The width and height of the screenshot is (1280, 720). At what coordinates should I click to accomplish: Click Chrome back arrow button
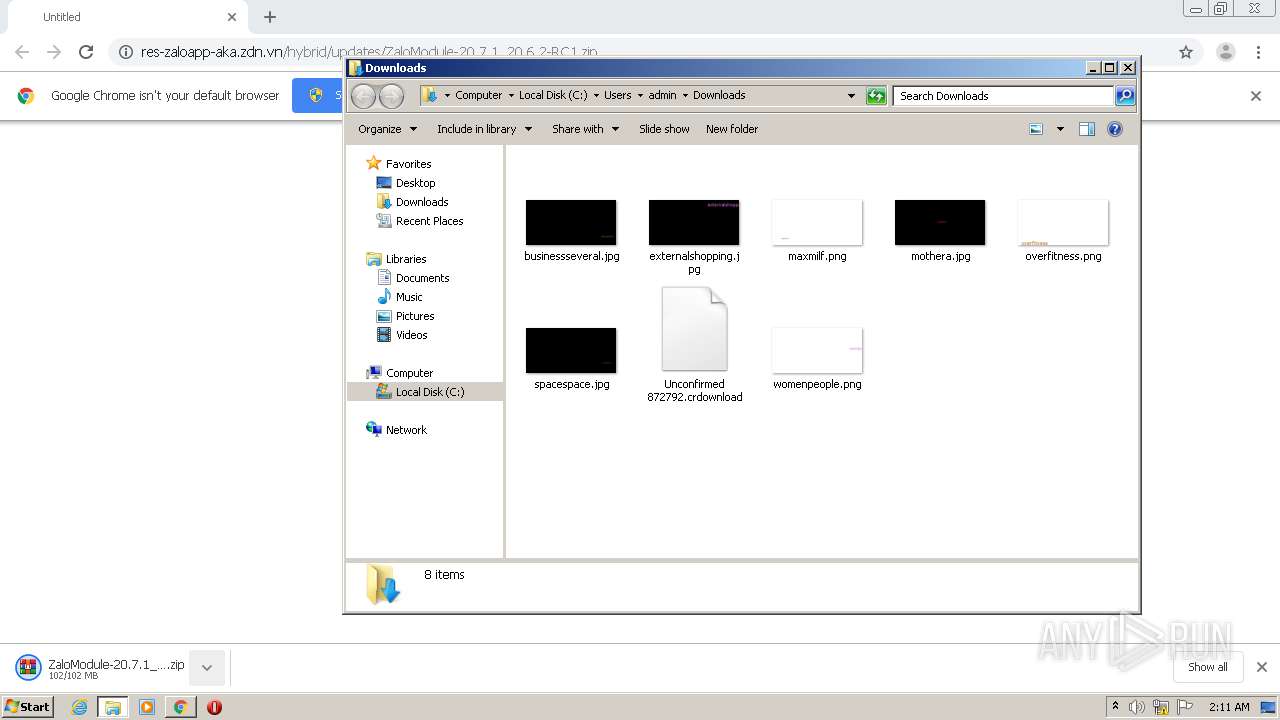[22, 52]
